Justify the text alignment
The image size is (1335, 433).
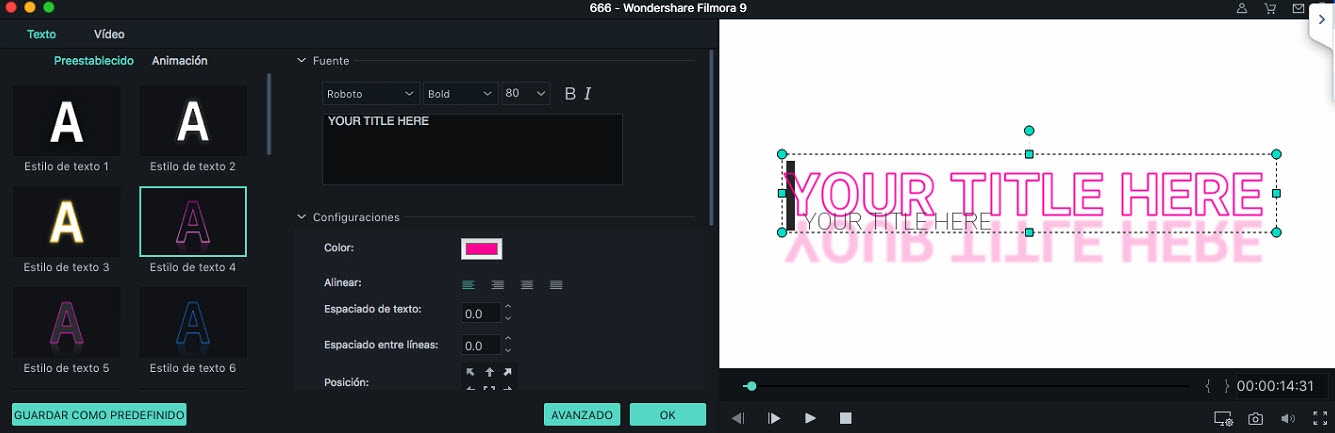556,285
